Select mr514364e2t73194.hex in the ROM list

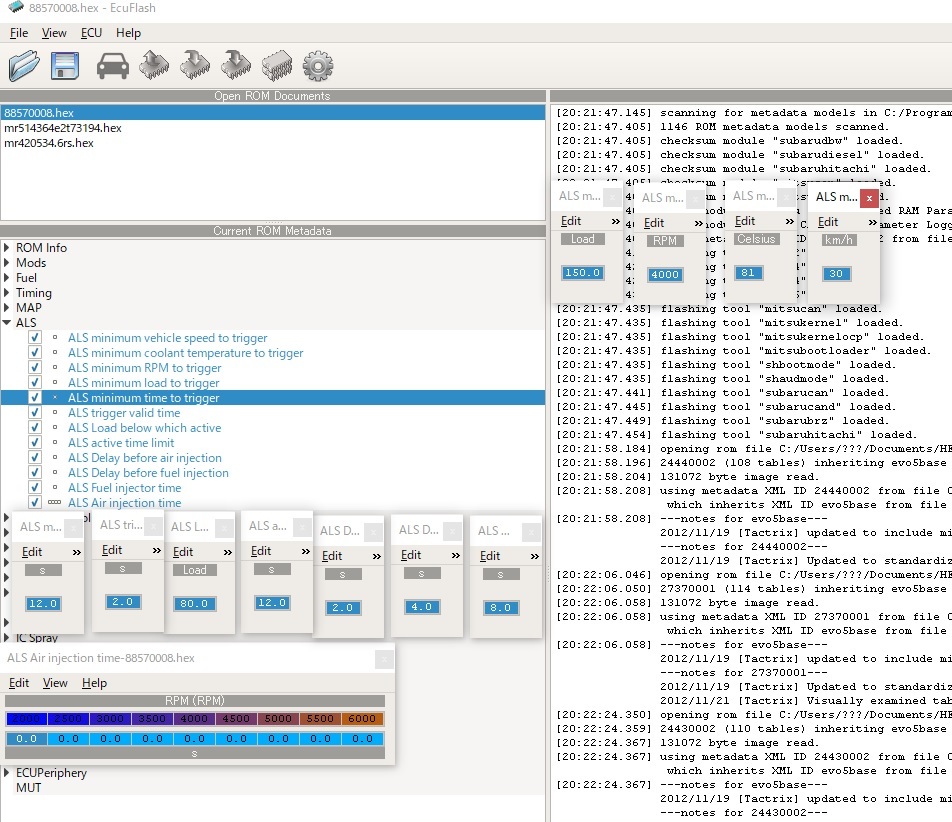[273, 128]
